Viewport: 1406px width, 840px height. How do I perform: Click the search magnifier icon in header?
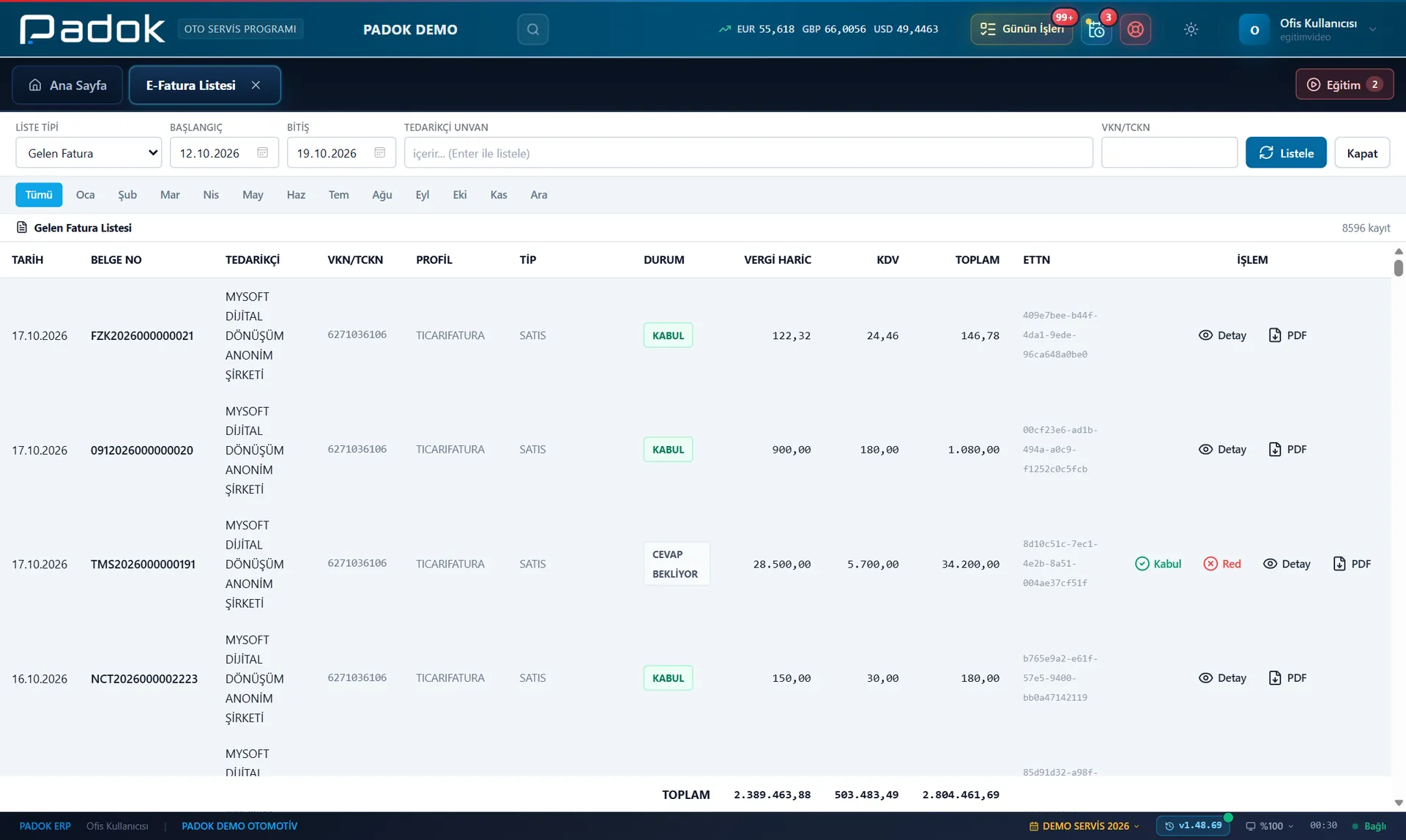click(x=532, y=29)
